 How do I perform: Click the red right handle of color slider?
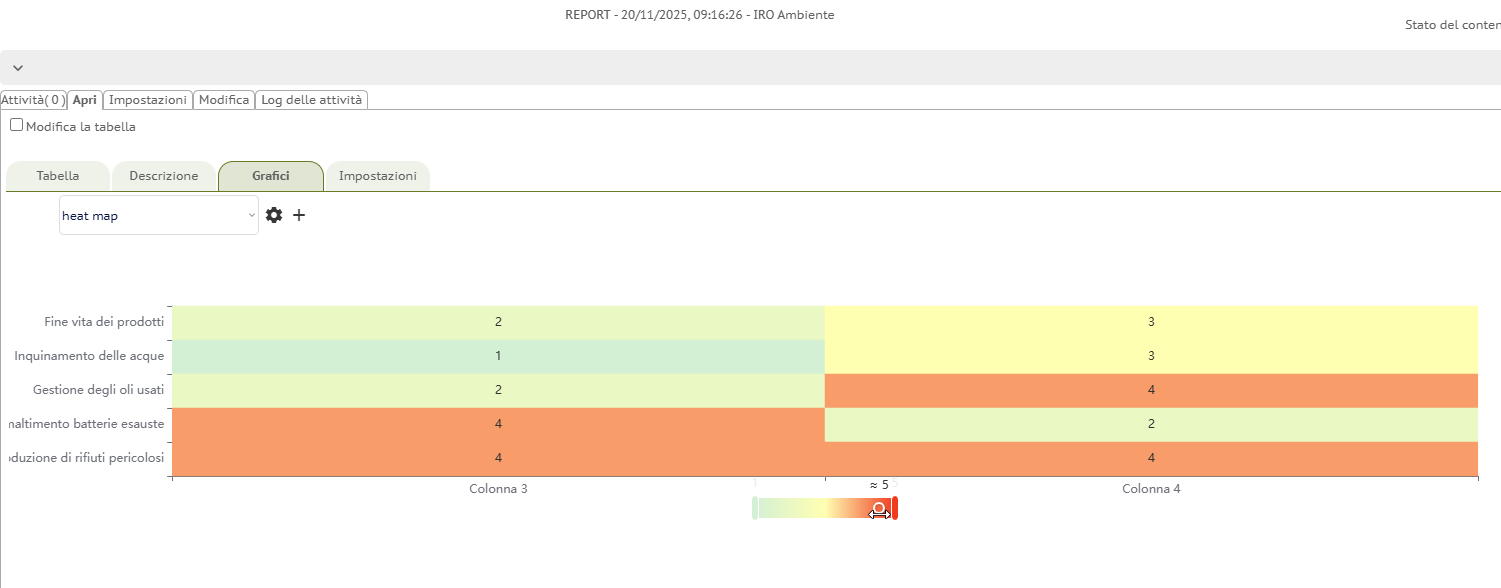pyautogui.click(x=895, y=508)
